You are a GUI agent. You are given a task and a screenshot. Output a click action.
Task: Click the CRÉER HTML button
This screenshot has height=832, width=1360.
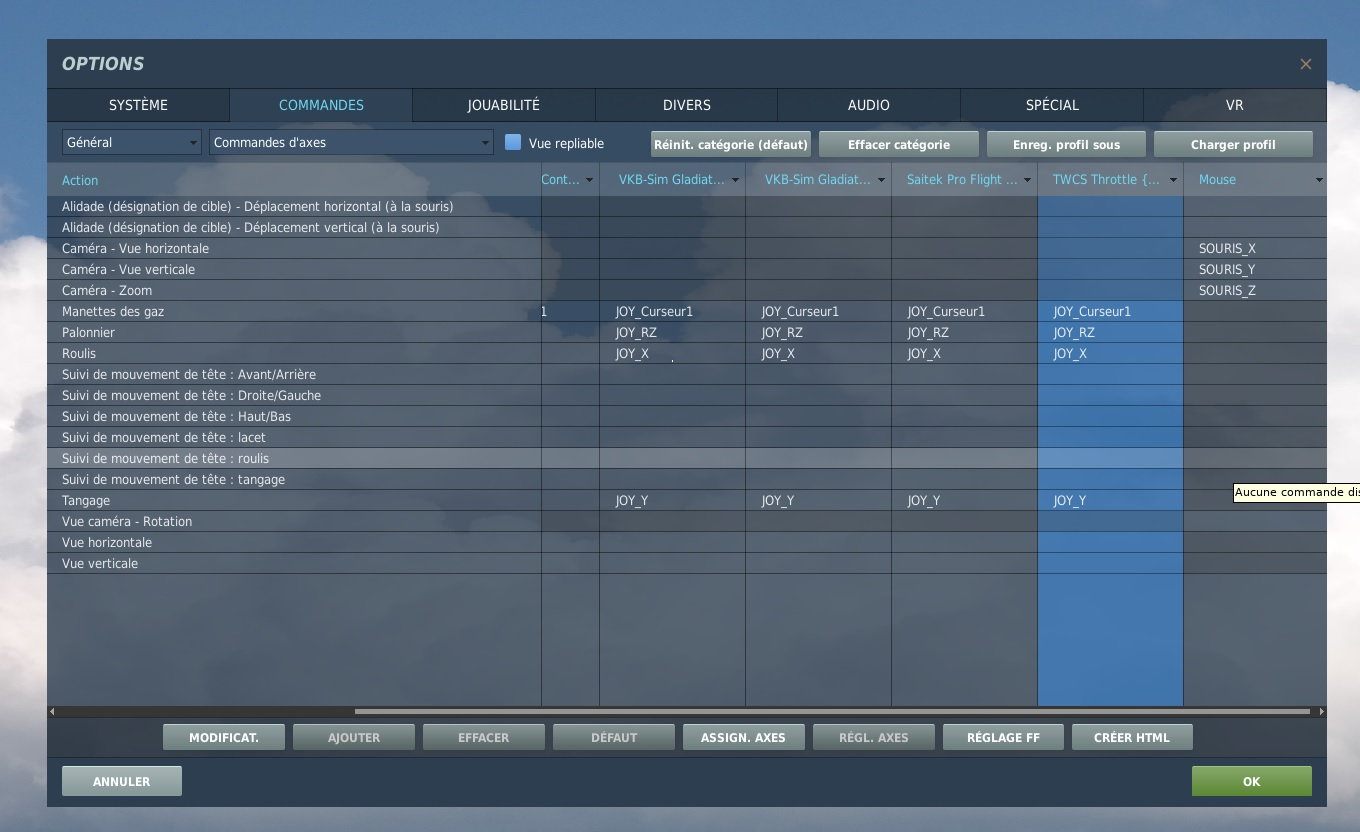click(1132, 737)
